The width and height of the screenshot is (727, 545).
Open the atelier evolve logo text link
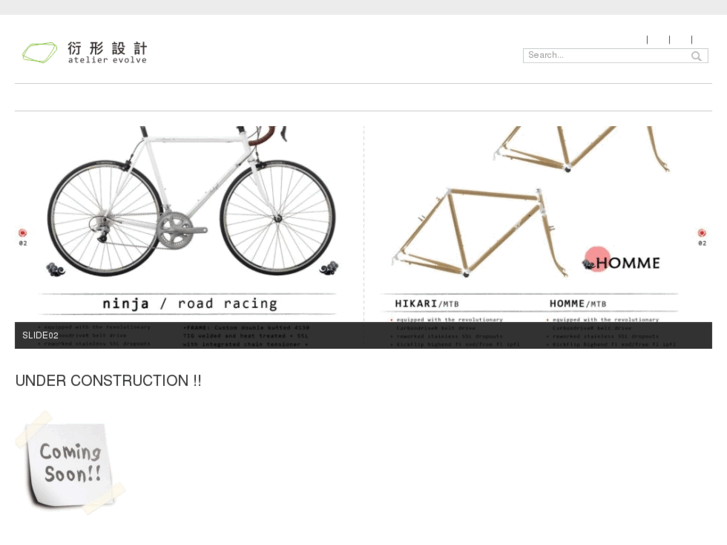[x=108, y=60]
